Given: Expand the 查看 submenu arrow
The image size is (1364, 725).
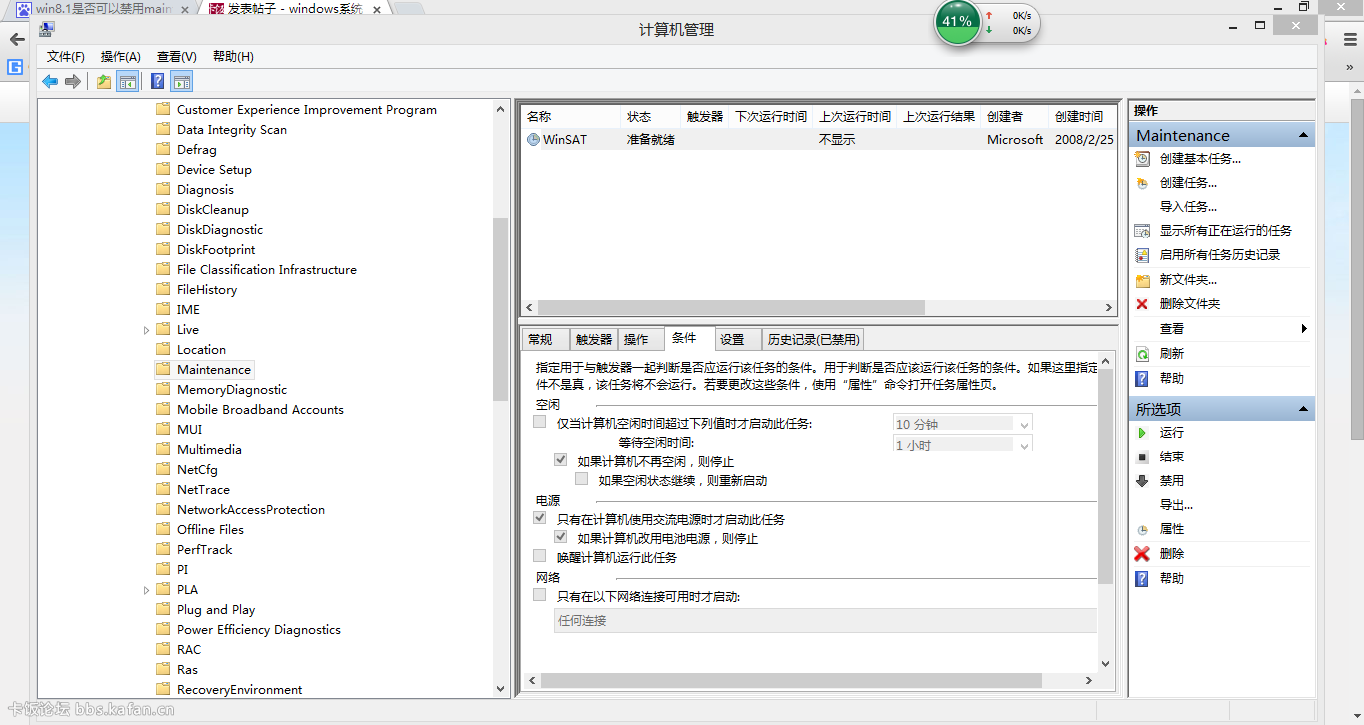Looking at the screenshot, I should pyautogui.click(x=1304, y=328).
